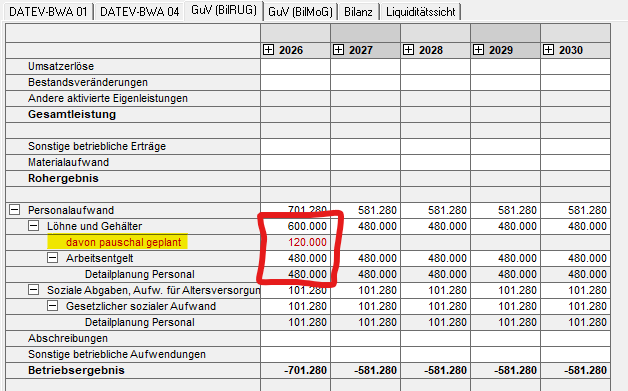Select the Materialaufwand row label
The width and height of the screenshot is (628, 391).
68,162
